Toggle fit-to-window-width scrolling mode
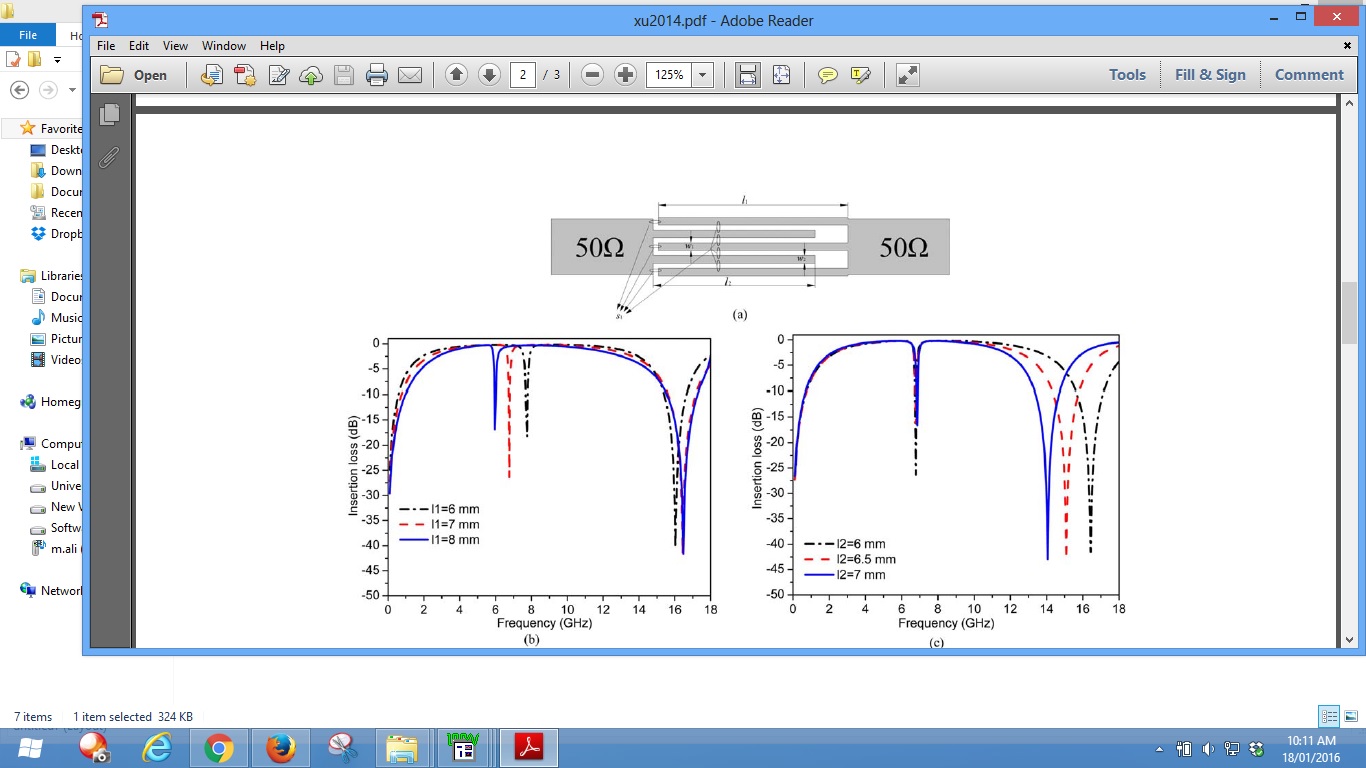Image resolution: width=1366 pixels, height=768 pixels. (747, 75)
